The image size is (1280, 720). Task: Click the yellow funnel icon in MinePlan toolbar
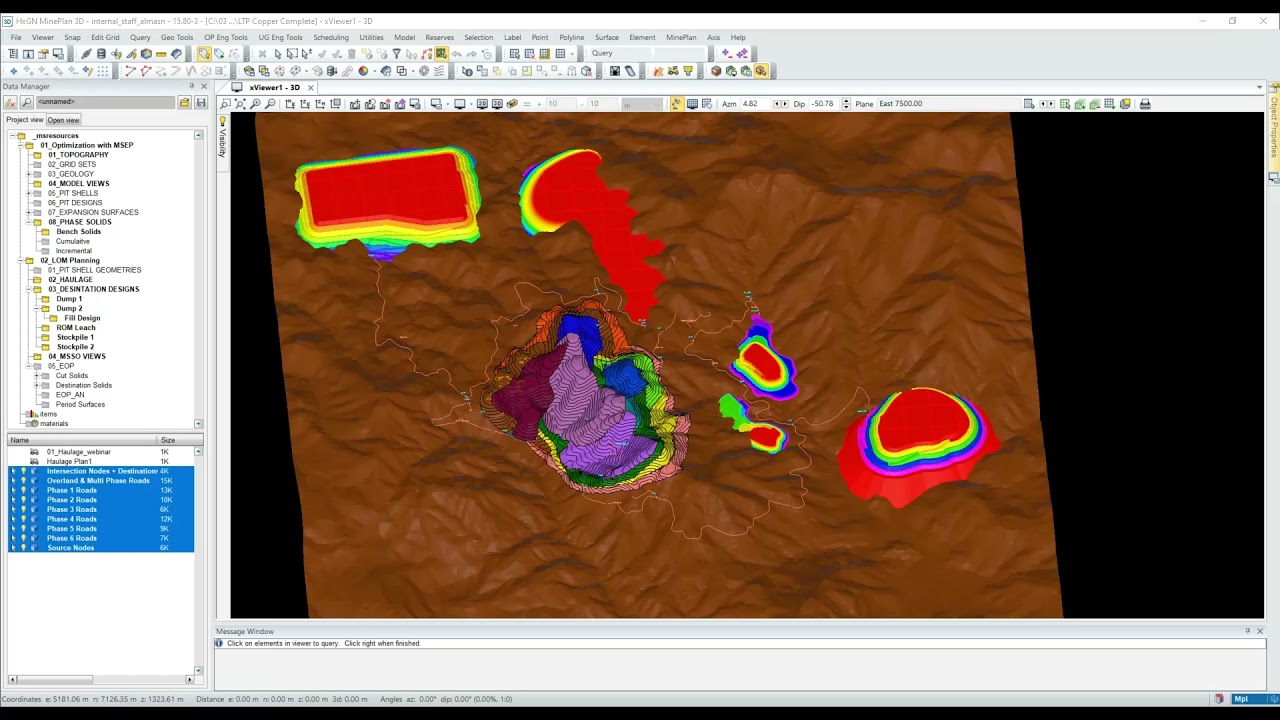(x=688, y=71)
